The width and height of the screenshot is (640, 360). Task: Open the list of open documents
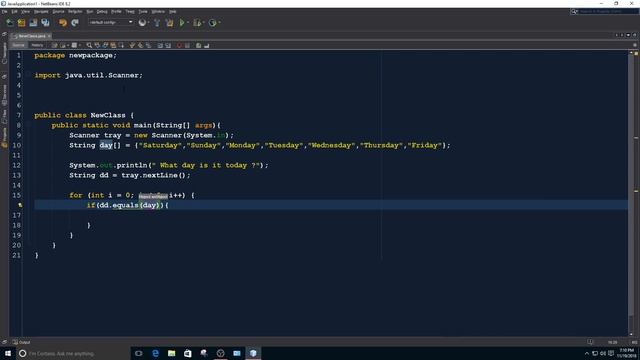[x=628, y=36]
